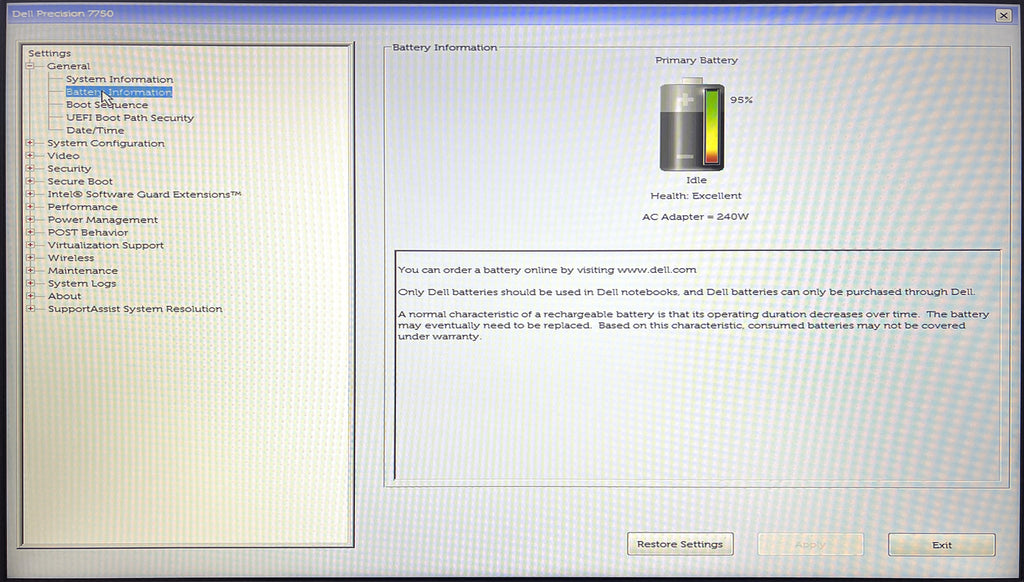Screen dimensions: 1024x582
Task: Click the Health: Excellent status text
Action: (x=696, y=195)
